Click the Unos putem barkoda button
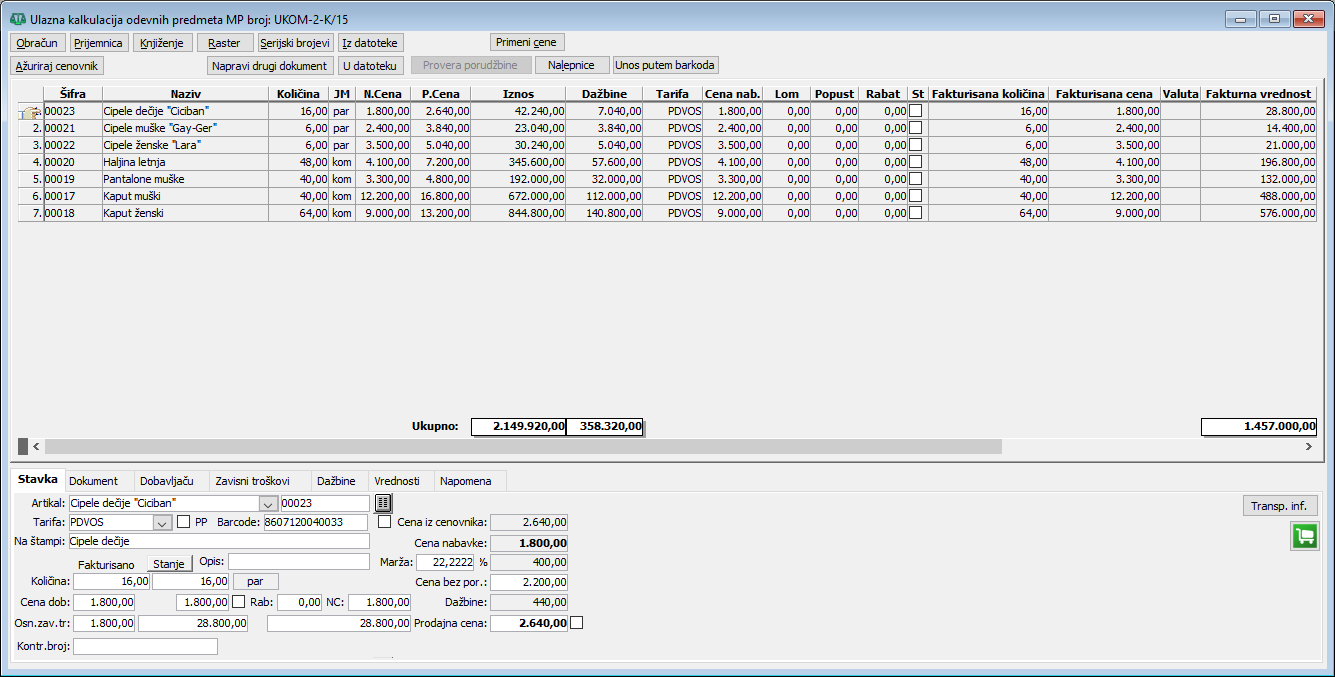Image resolution: width=1335 pixels, height=677 pixels. pyautogui.click(x=665, y=65)
